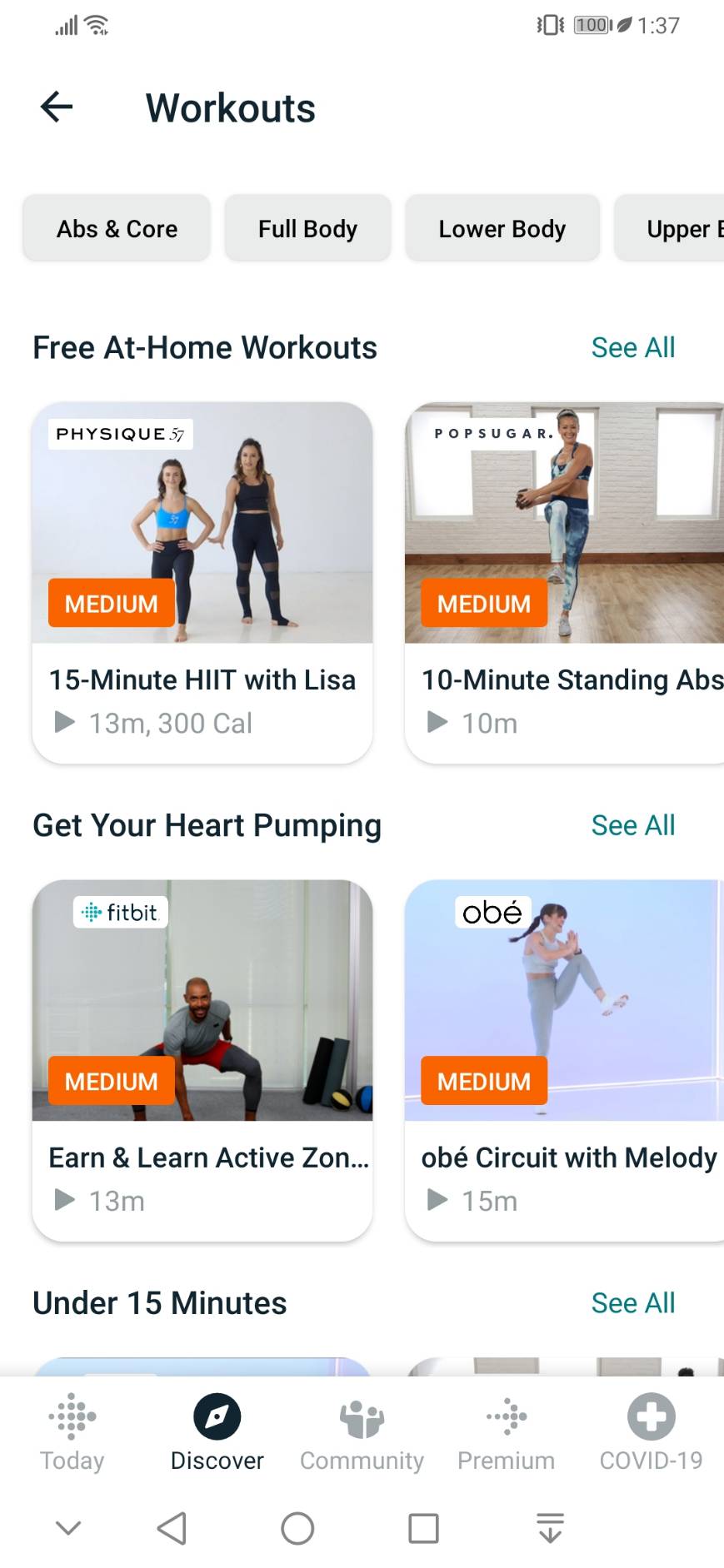Play the Earn & Learn Active Zone workout

point(65,1200)
